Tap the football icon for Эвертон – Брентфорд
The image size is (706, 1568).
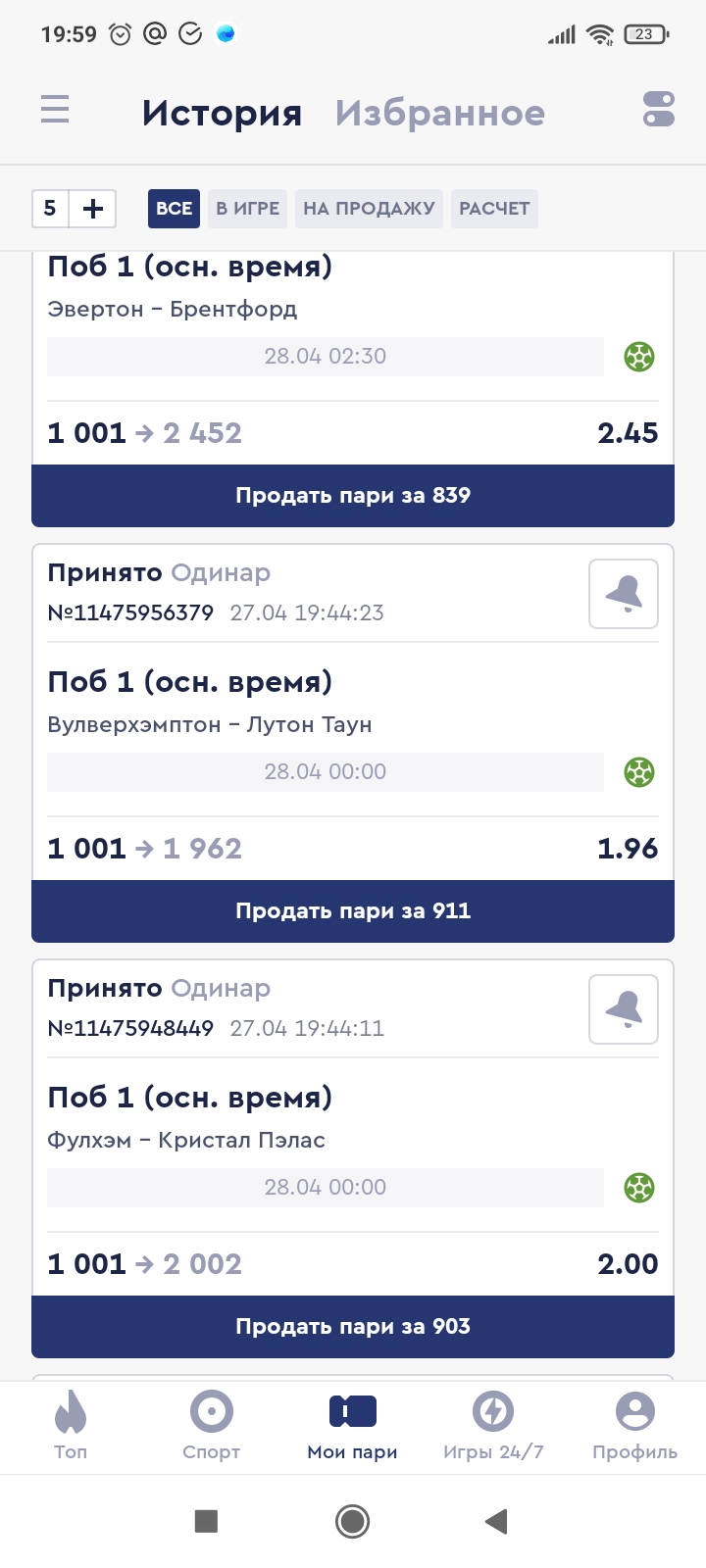(639, 357)
